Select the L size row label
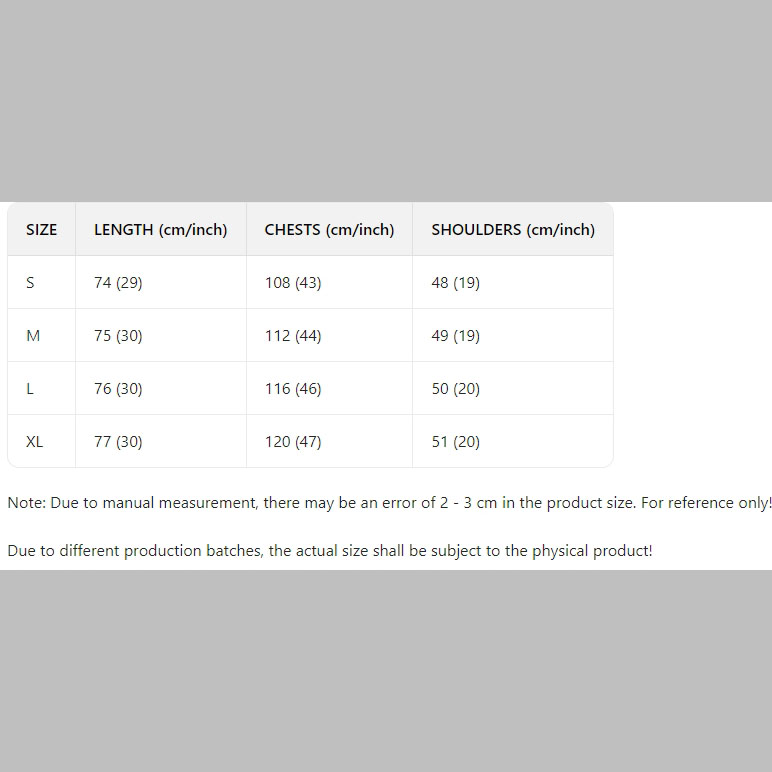This screenshot has width=772, height=772. pyautogui.click(x=30, y=388)
